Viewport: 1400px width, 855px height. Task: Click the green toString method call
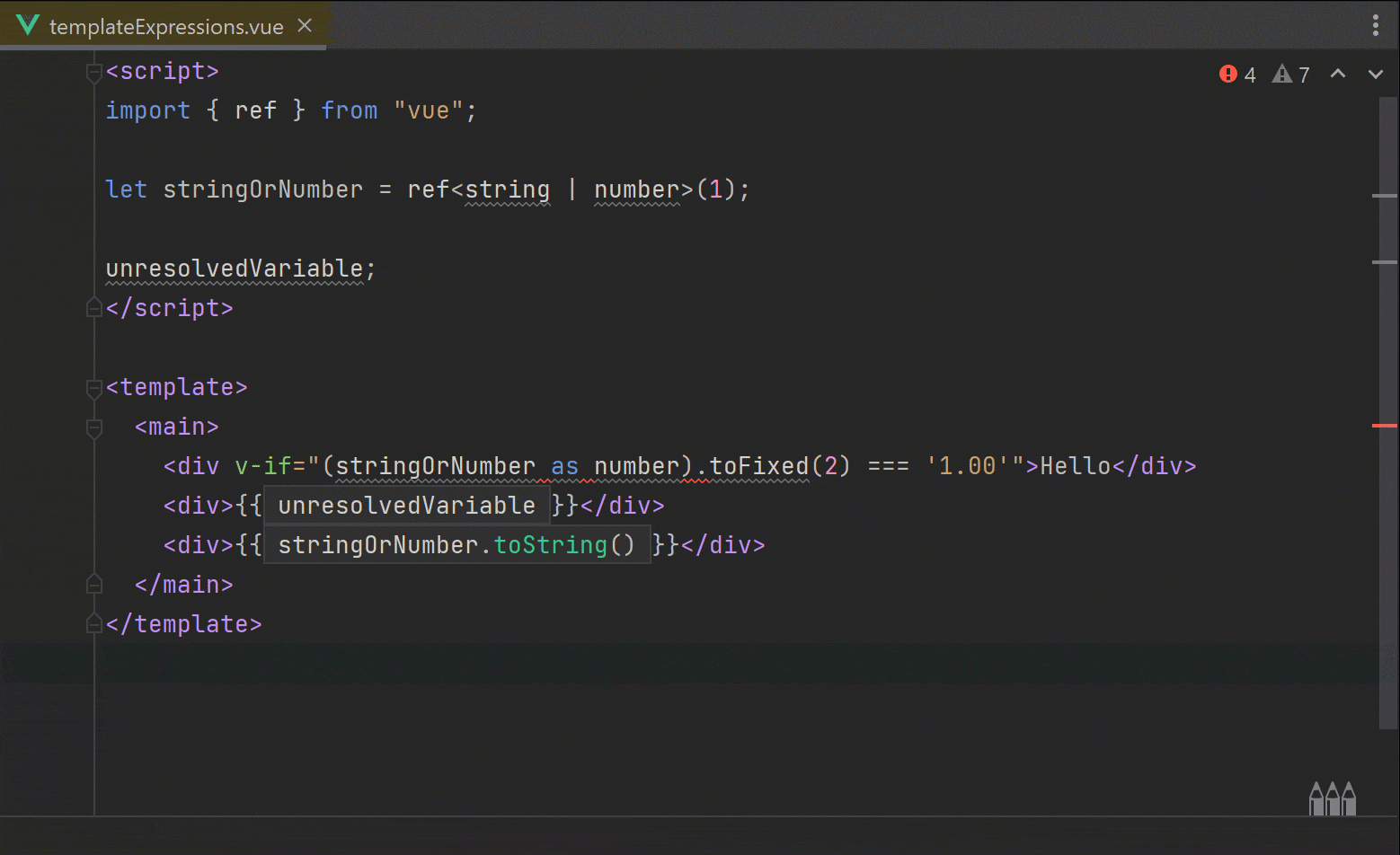click(x=550, y=545)
